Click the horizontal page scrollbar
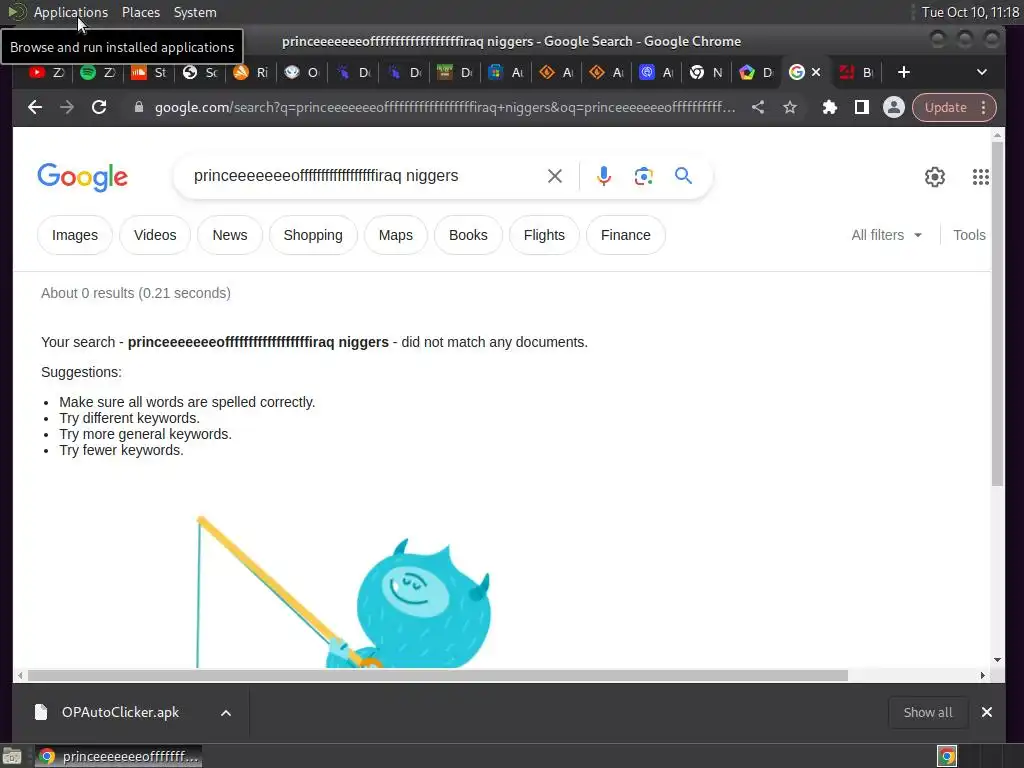This screenshot has width=1024, height=768. 438,676
